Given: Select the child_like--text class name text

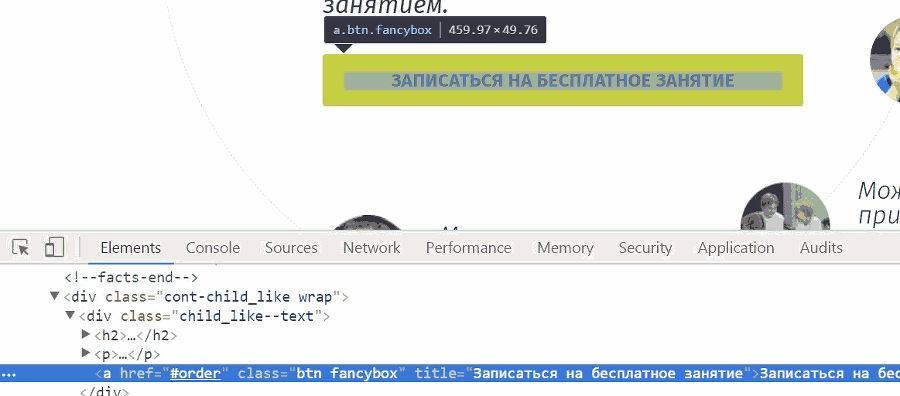Looking at the screenshot, I should (247, 316).
